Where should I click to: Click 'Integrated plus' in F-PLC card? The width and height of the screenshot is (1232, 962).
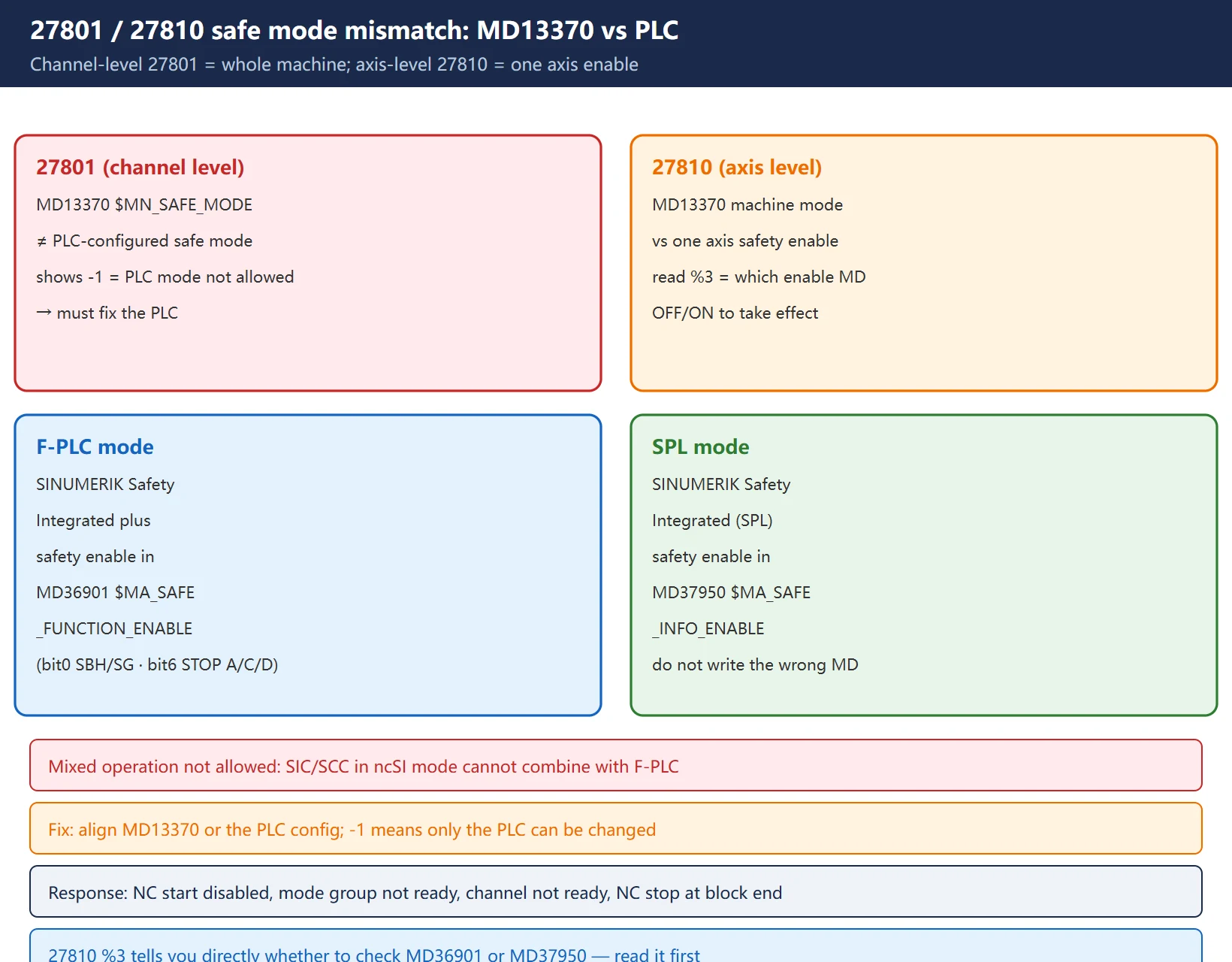point(93,520)
